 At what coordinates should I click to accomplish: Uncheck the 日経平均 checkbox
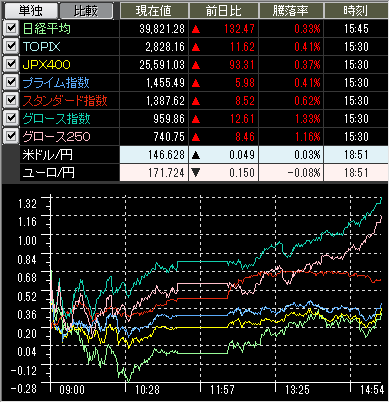tap(11, 28)
